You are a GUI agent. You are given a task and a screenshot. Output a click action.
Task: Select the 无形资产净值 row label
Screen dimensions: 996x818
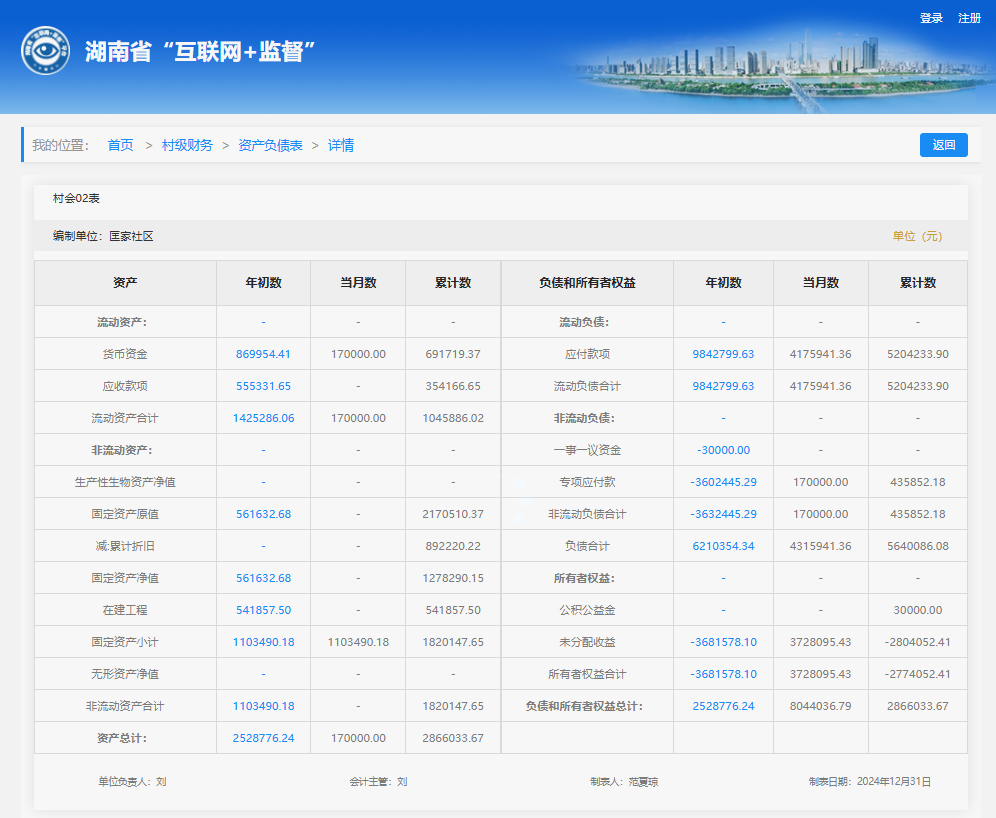coord(124,674)
